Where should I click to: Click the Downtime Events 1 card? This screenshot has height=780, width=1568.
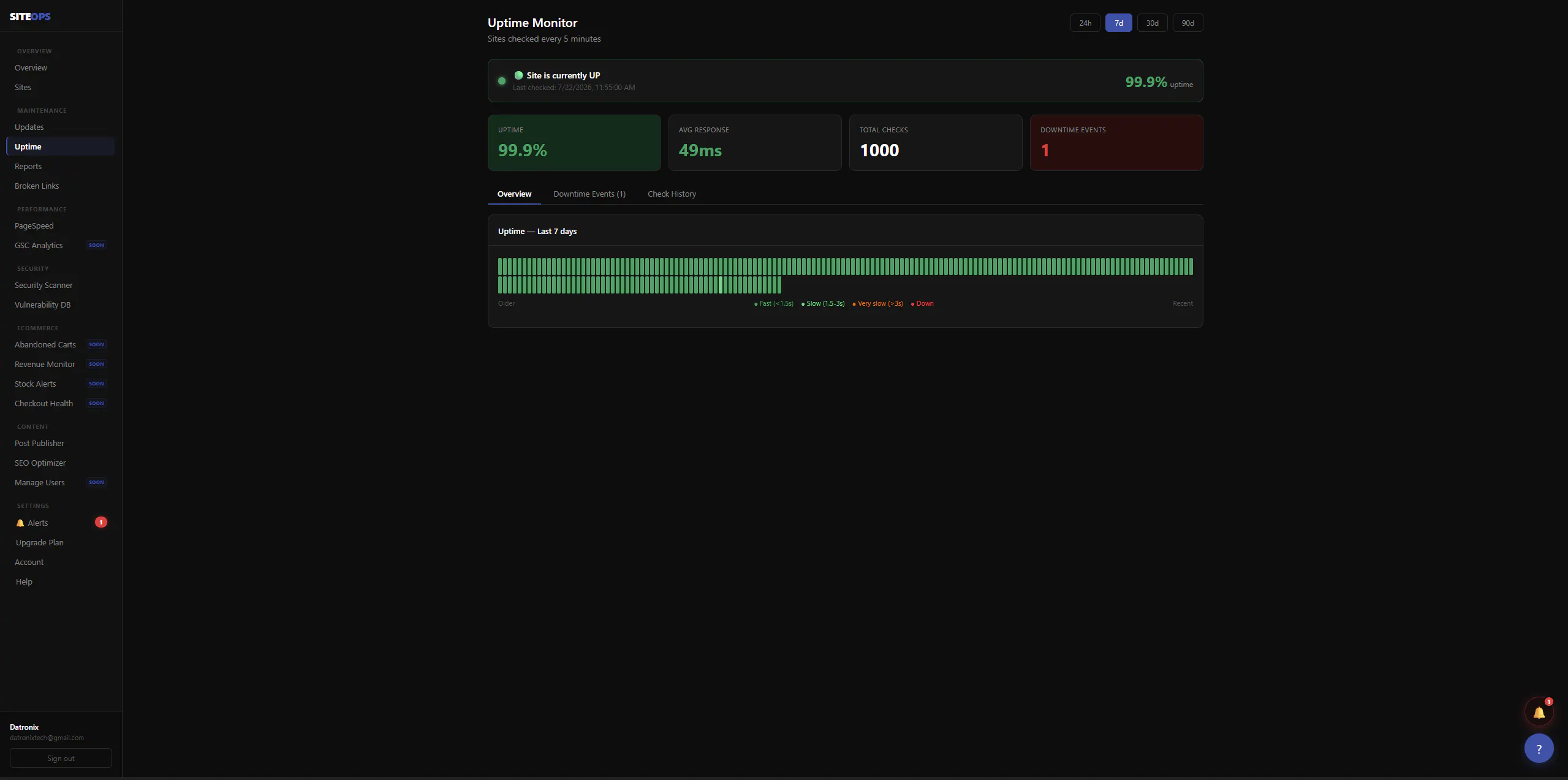tap(1116, 143)
